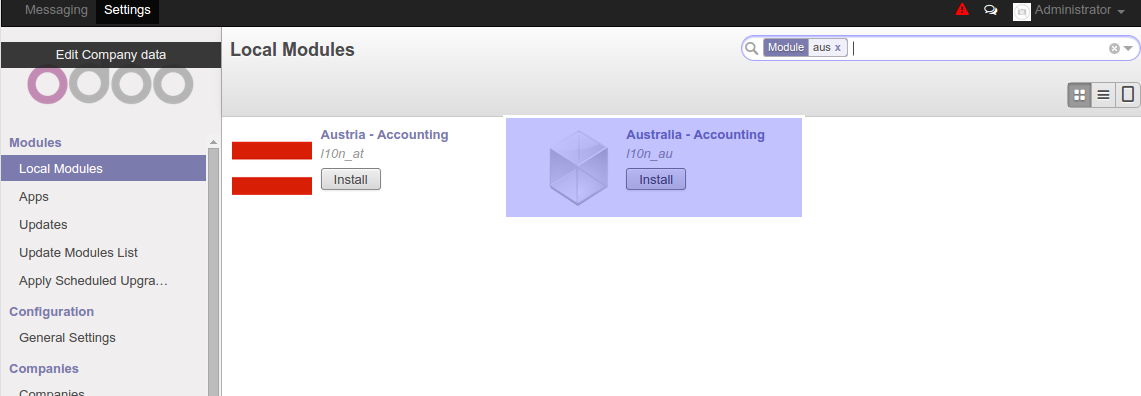The image size is (1141, 396).
Task: Open the red warning alert icon
Action: pyautogui.click(x=962, y=10)
